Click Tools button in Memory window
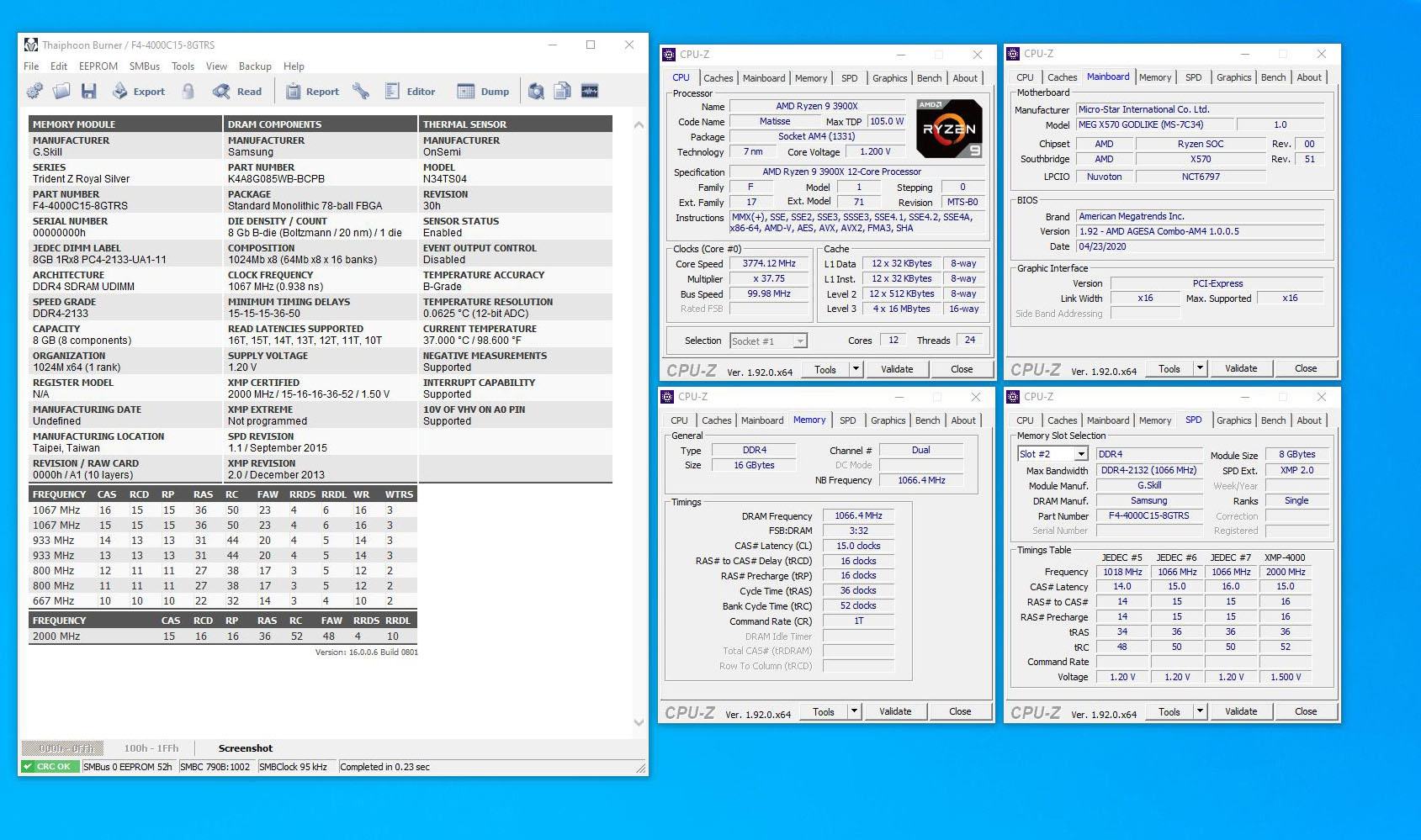1421x840 pixels. coord(824,711)
